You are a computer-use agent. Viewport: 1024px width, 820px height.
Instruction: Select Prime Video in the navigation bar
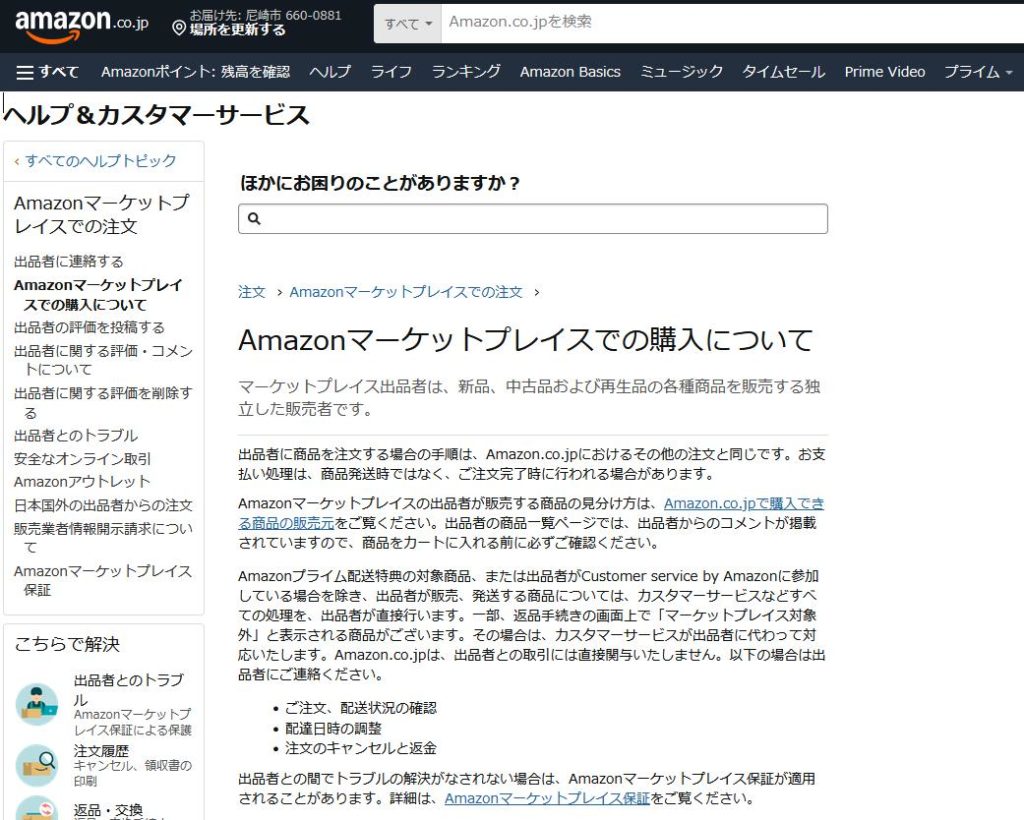tap(884, 71)
